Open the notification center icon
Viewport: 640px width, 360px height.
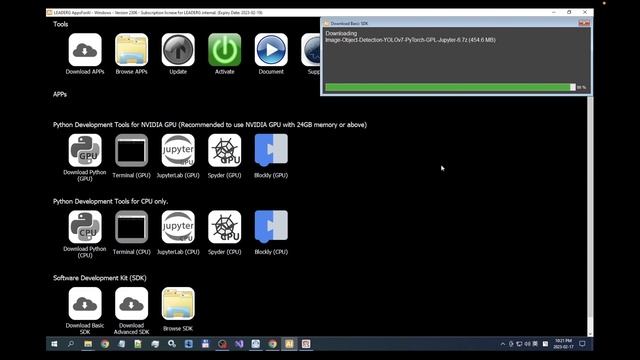point(582,344)
